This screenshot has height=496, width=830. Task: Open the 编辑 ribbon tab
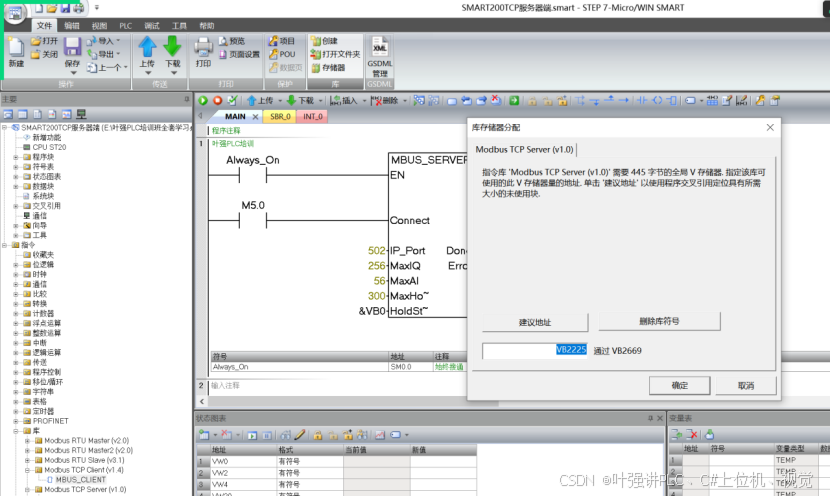pos(71,25)
